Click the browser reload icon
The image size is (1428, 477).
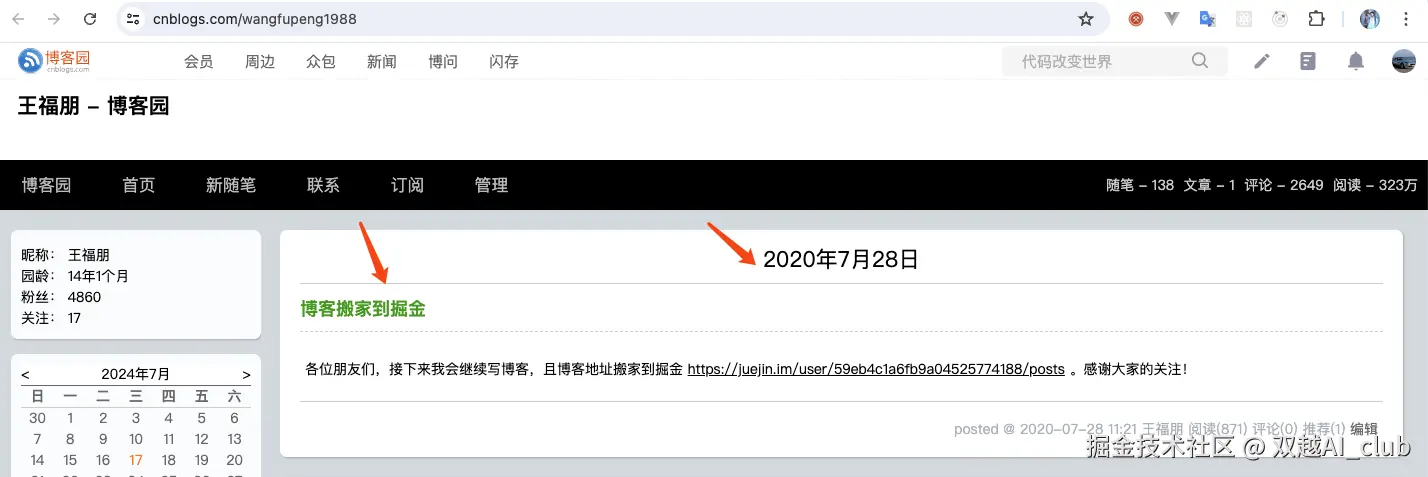91,19
